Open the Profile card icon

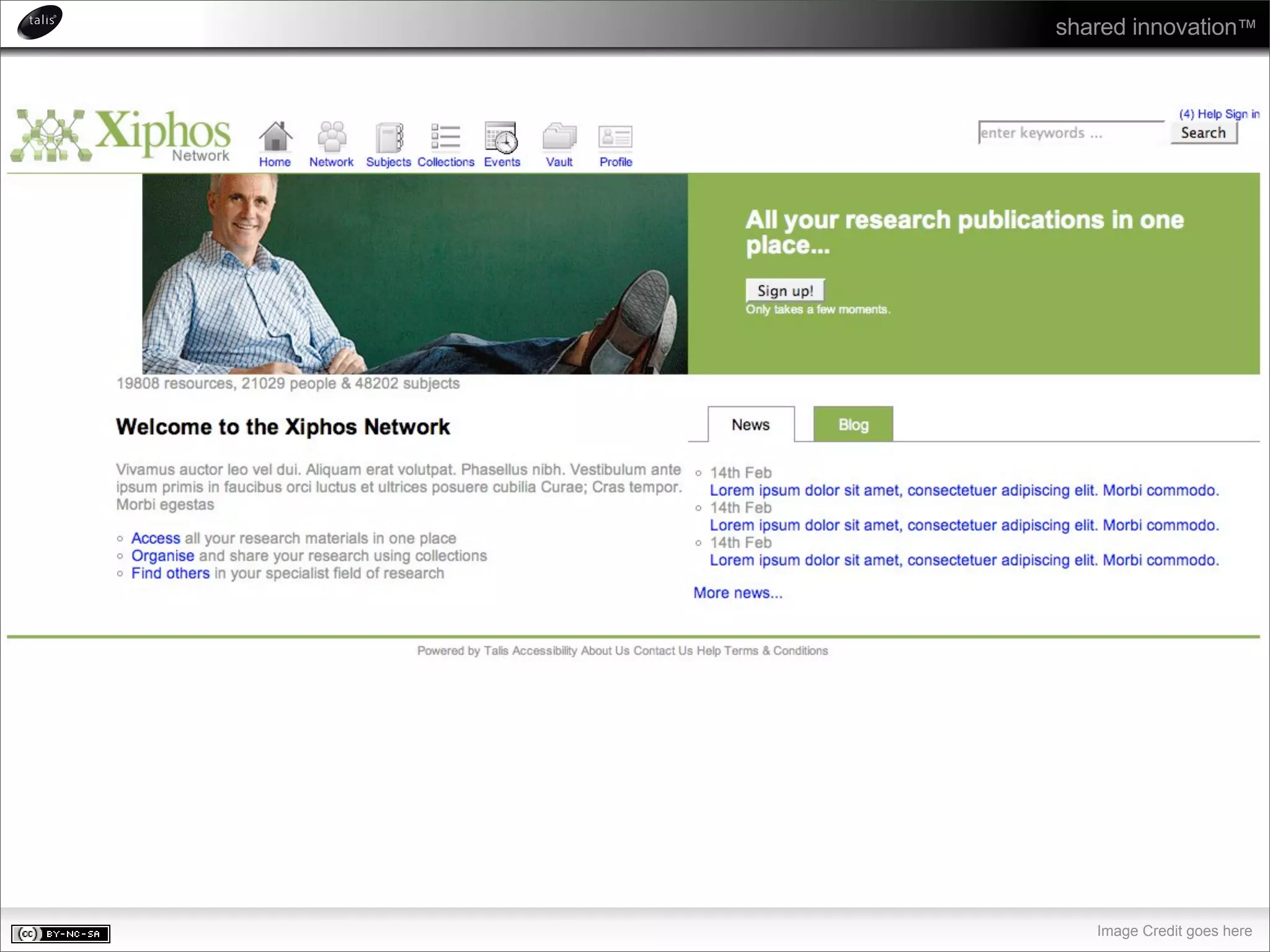coord(615,137)
